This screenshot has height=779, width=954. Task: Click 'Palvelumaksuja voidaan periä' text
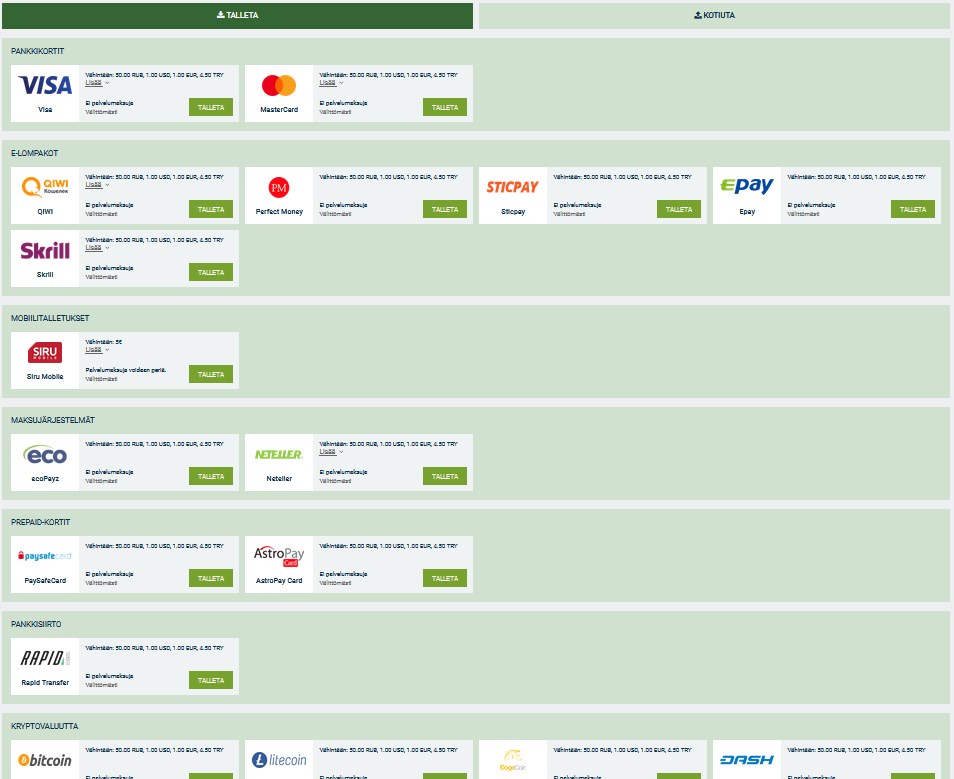[x=125, y=369]
